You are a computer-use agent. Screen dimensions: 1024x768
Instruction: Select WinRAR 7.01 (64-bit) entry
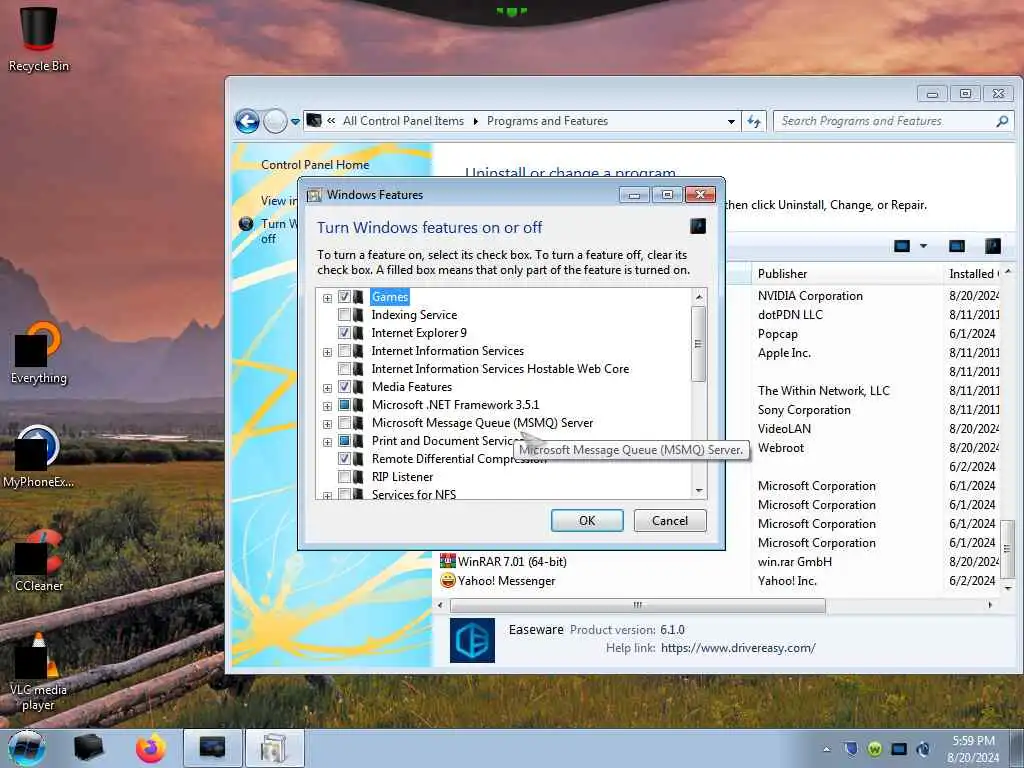[x=513, y=561]
